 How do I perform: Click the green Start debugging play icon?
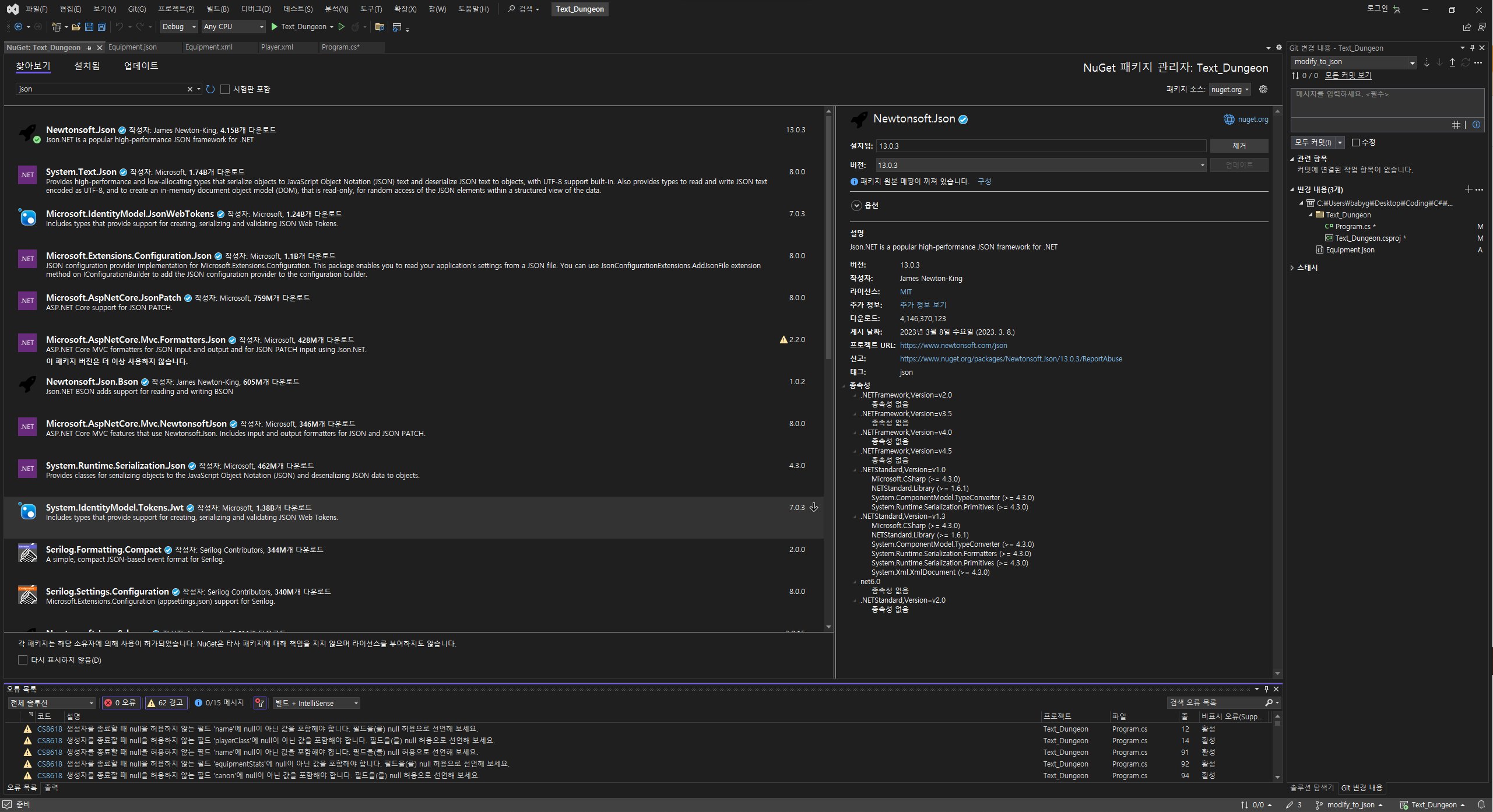[275, 27]
